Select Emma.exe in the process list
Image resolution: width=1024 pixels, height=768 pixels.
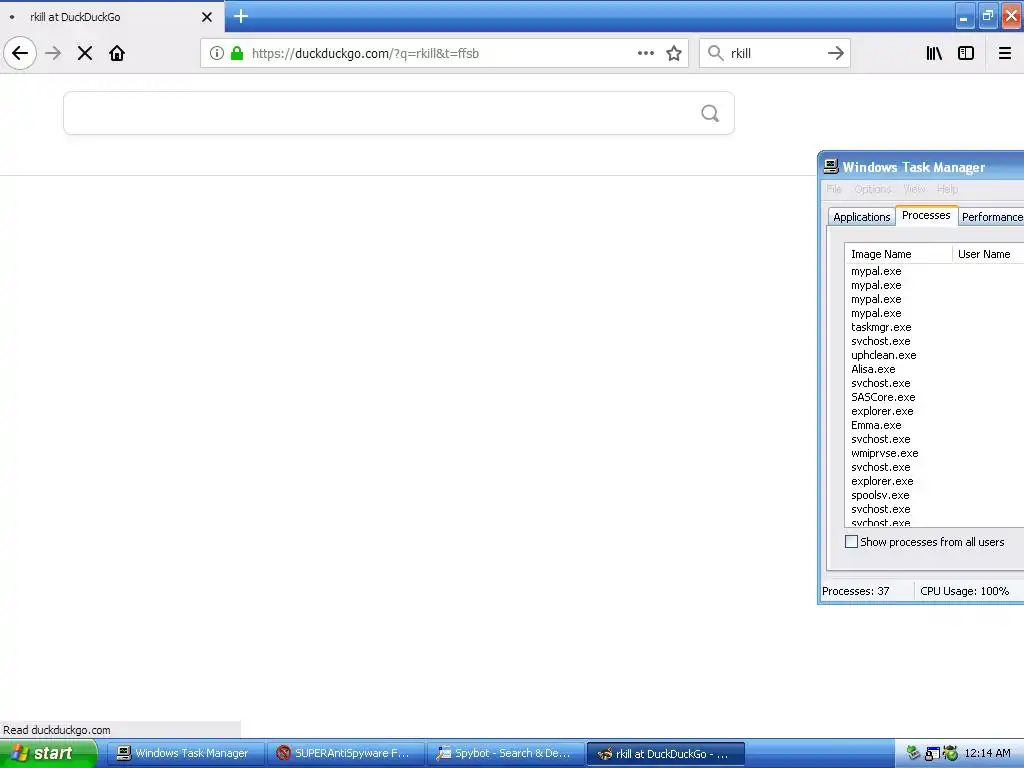[876, 425]
